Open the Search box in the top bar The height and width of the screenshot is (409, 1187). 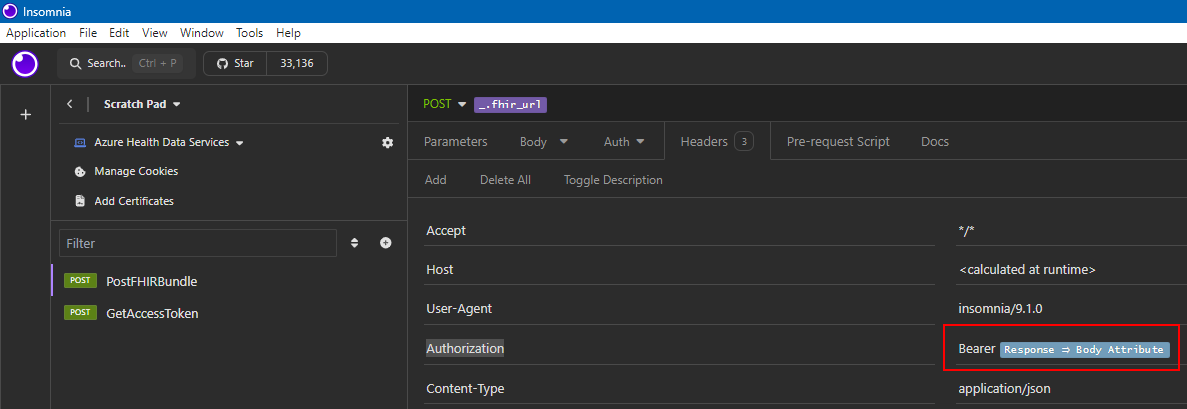point(126,64)
